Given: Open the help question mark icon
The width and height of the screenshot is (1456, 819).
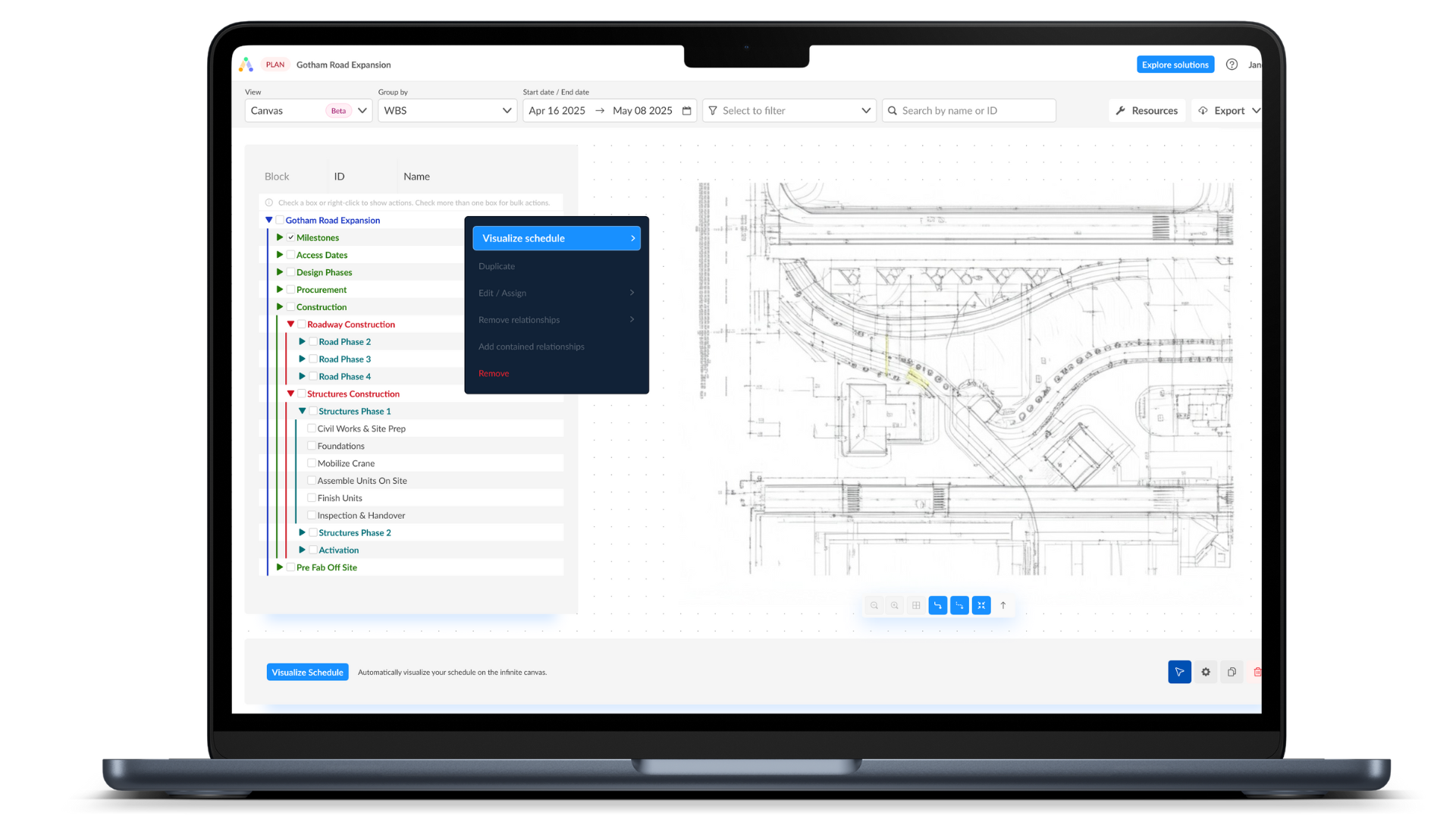Looking at the screenshot, I should (1232, 64).
